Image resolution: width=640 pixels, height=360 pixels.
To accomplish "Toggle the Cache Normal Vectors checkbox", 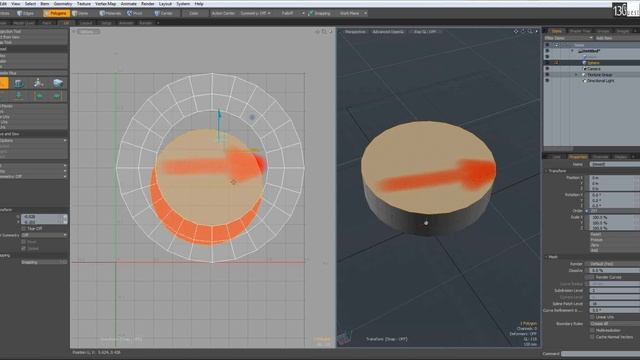I will click(592, 337).
